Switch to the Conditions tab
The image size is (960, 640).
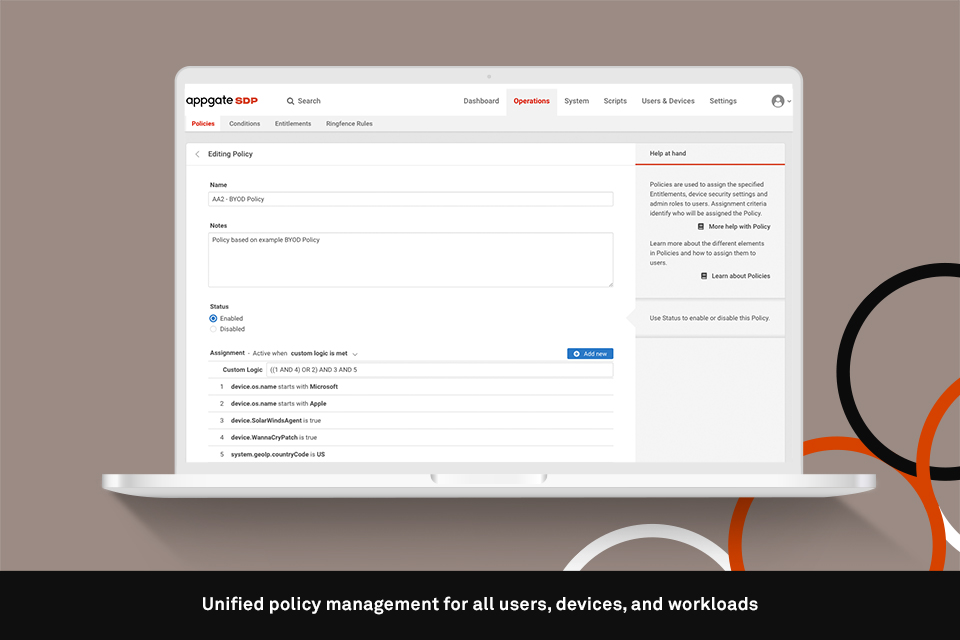coord(244,123)
